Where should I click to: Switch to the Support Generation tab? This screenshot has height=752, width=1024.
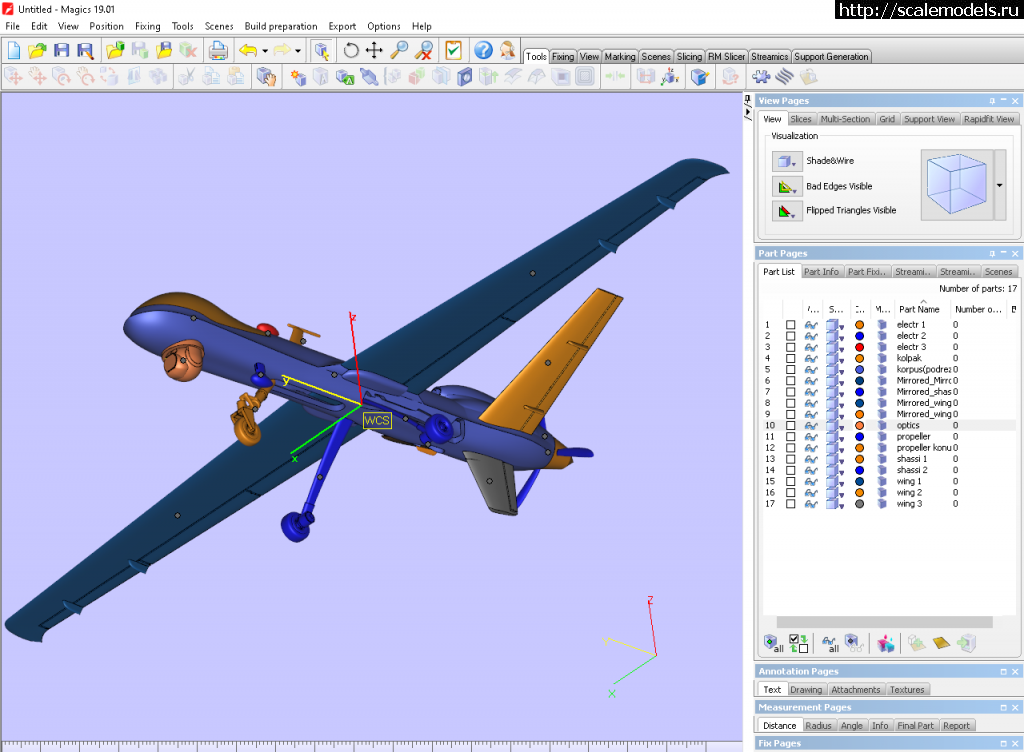[831, 57]
